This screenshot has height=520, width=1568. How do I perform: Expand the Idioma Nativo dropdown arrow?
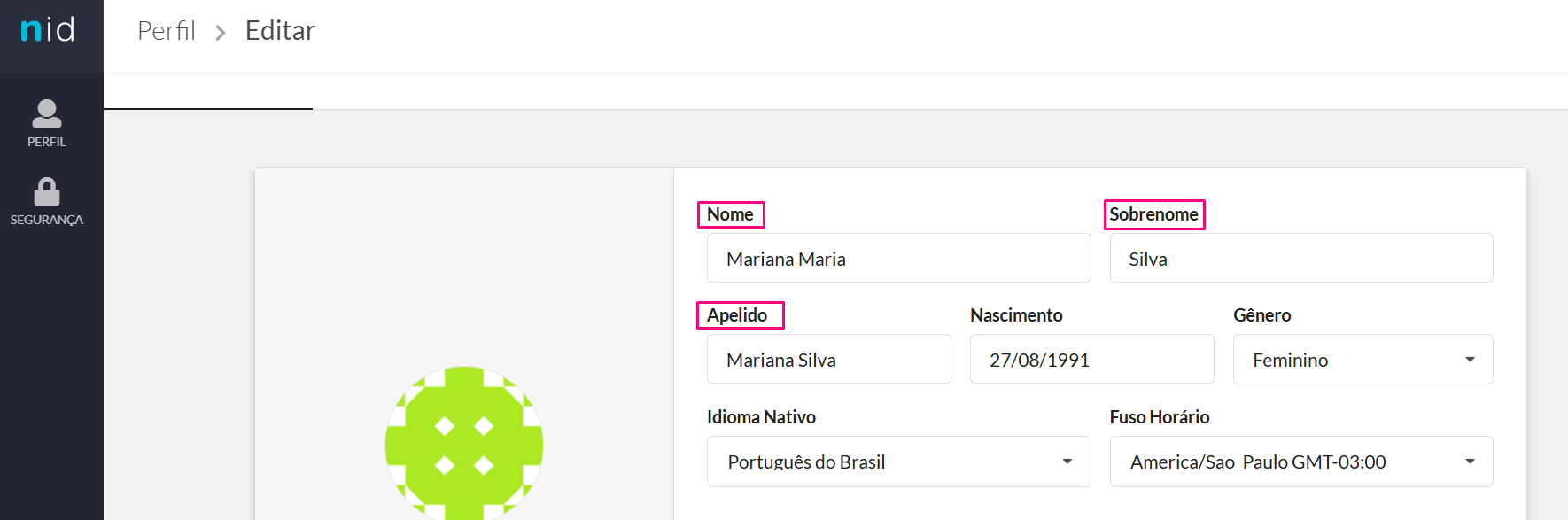click(x=1067, y=462)
